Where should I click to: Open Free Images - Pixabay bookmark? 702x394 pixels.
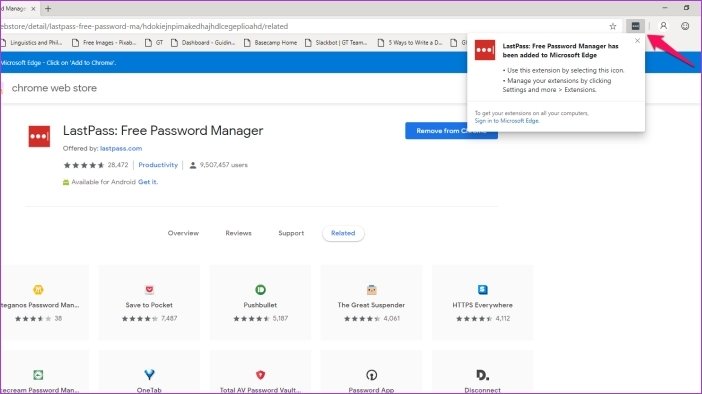[x=104, y=43]
